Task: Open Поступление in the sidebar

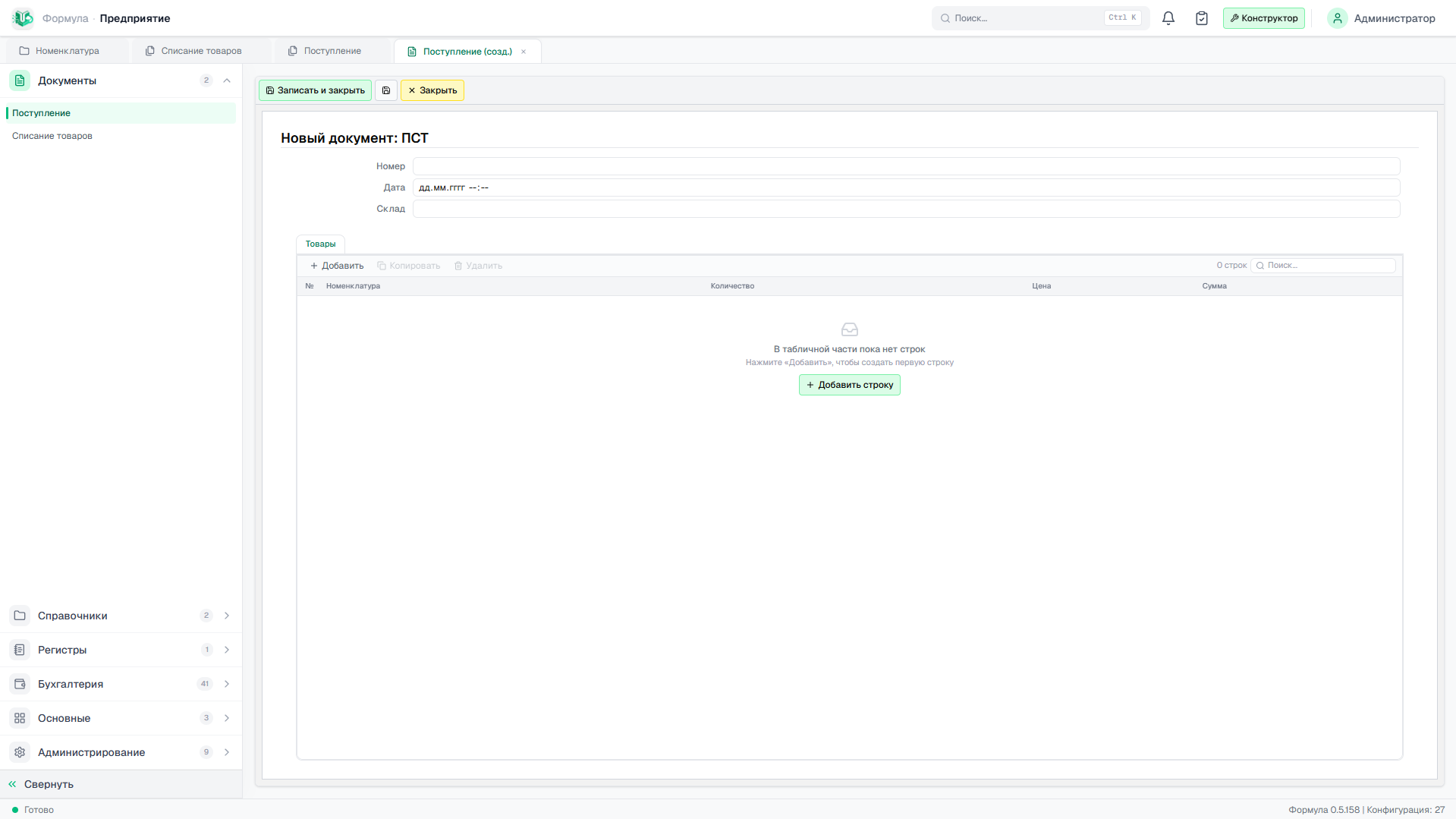Action: pyautogui.click(x=121, y=113)
